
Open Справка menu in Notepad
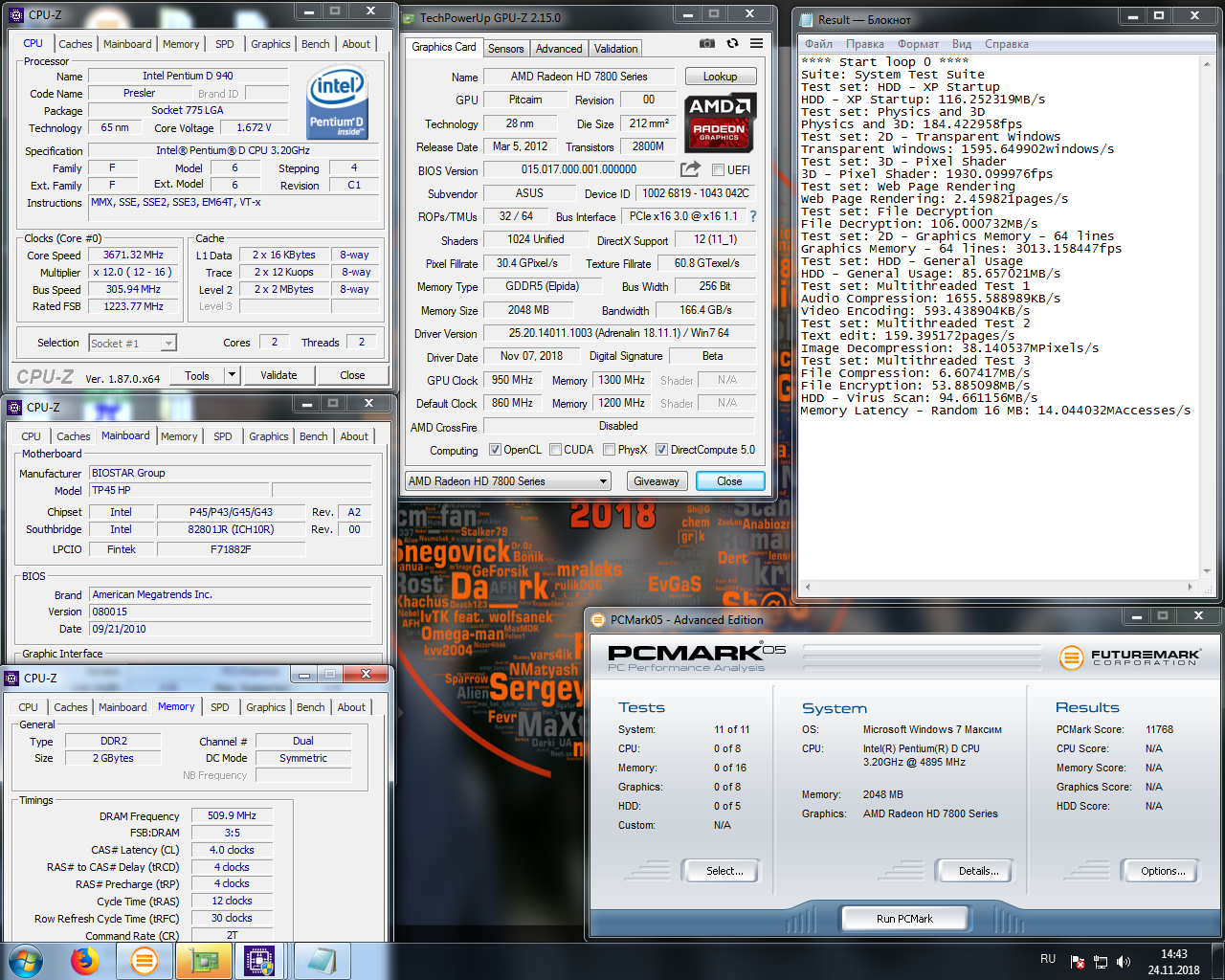click(x=1007, y=44)
